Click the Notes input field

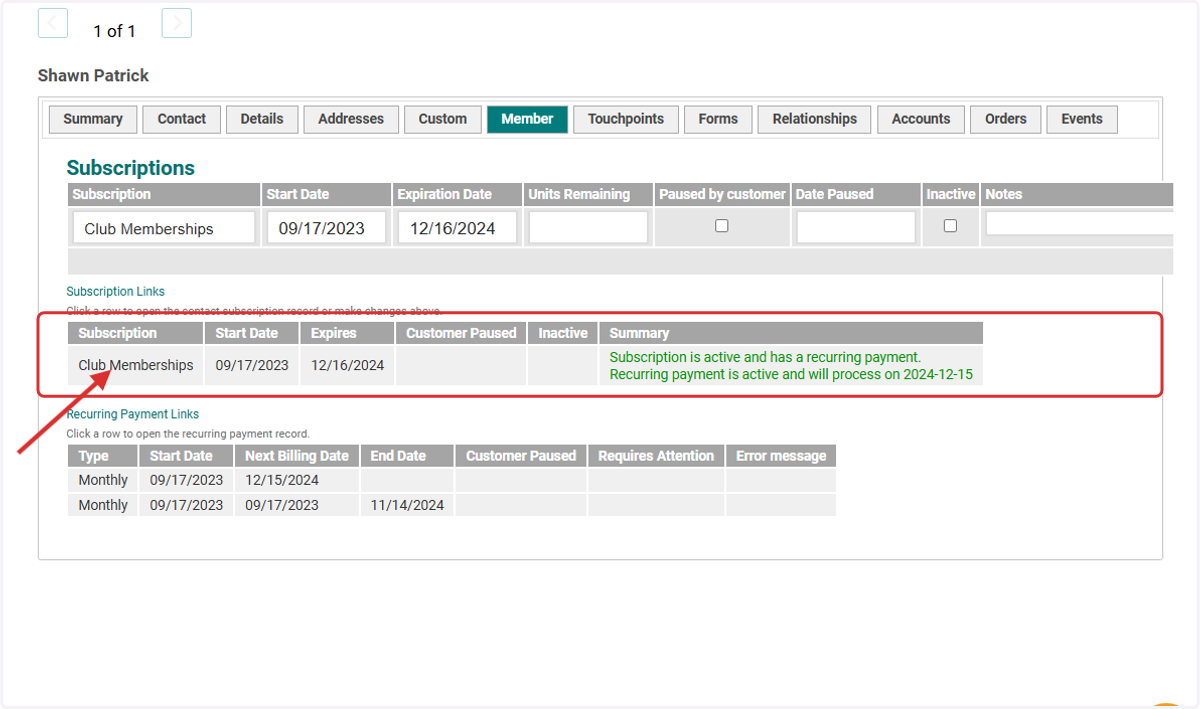click(1079, 225)
